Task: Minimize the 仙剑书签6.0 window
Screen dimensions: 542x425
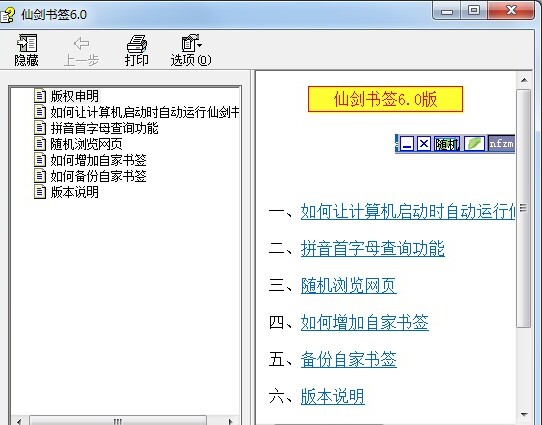Action: coord(447,11)
